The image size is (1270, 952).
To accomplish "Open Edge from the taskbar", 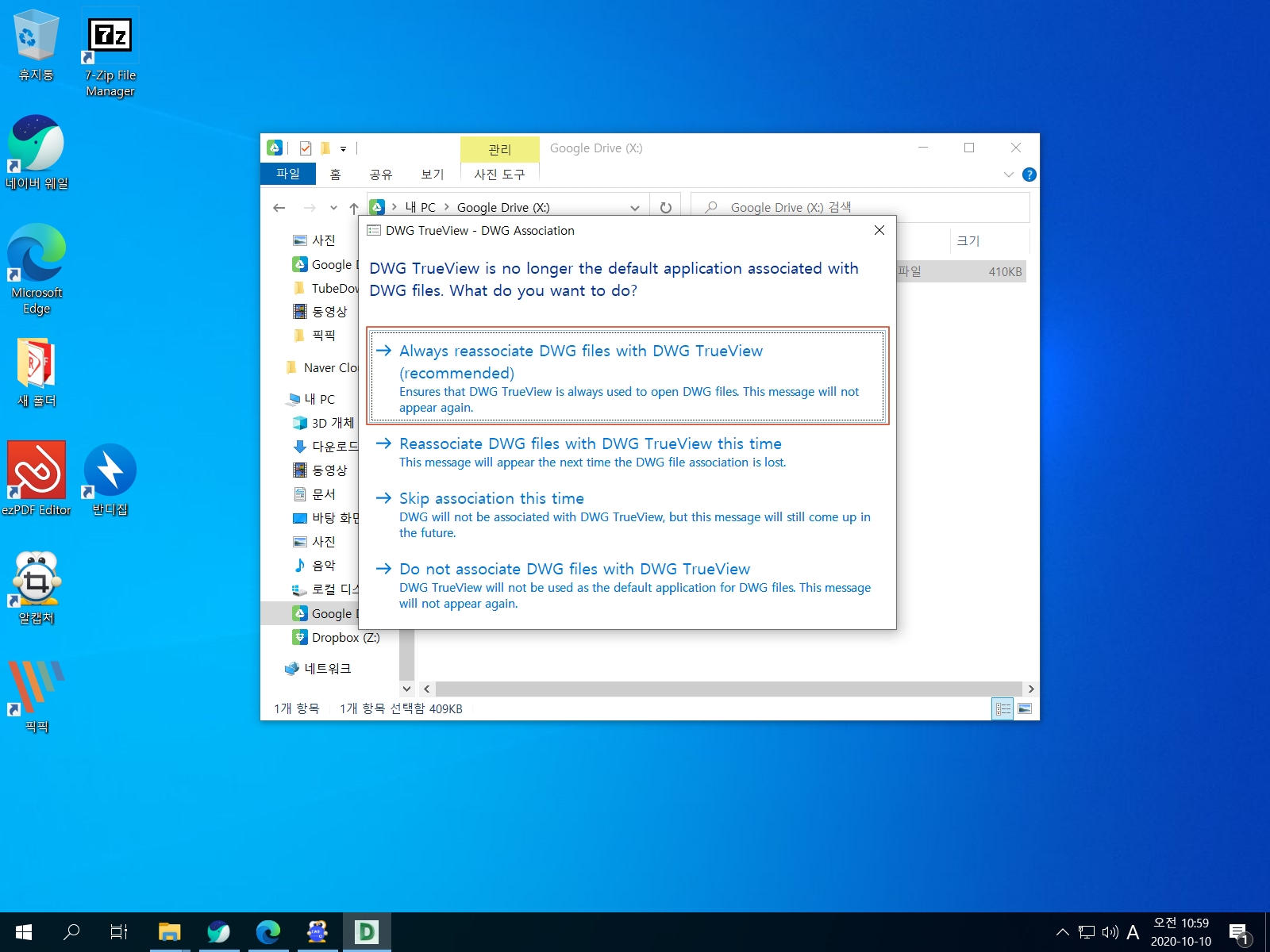I will click(268, 932).
